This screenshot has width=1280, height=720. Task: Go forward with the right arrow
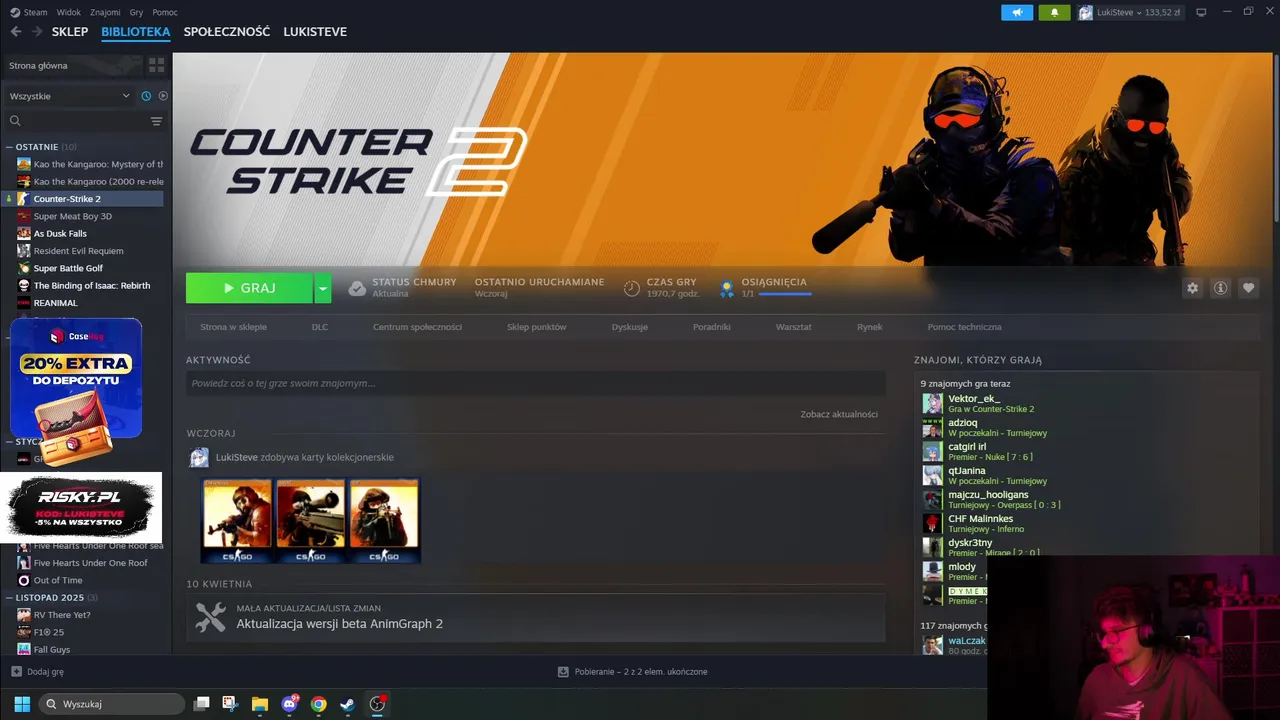coord(37,32)
